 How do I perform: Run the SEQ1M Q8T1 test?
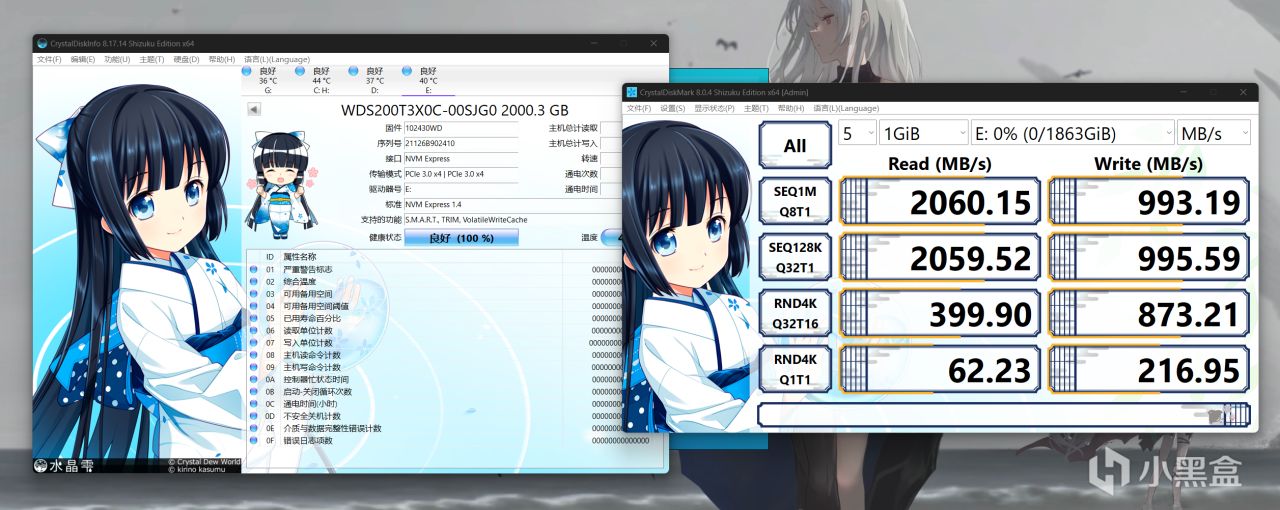click(795, 203)
